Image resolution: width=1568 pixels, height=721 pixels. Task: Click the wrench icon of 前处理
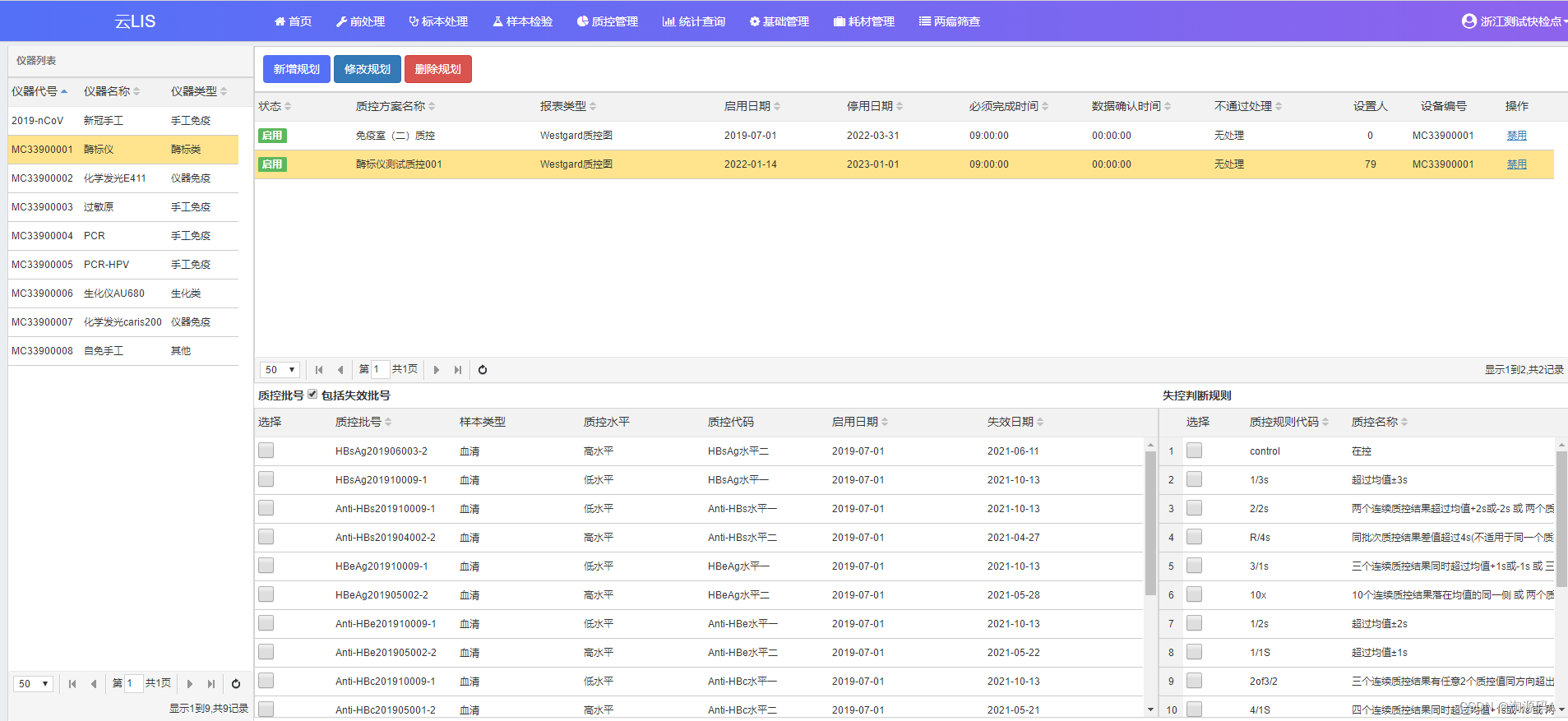341,21
